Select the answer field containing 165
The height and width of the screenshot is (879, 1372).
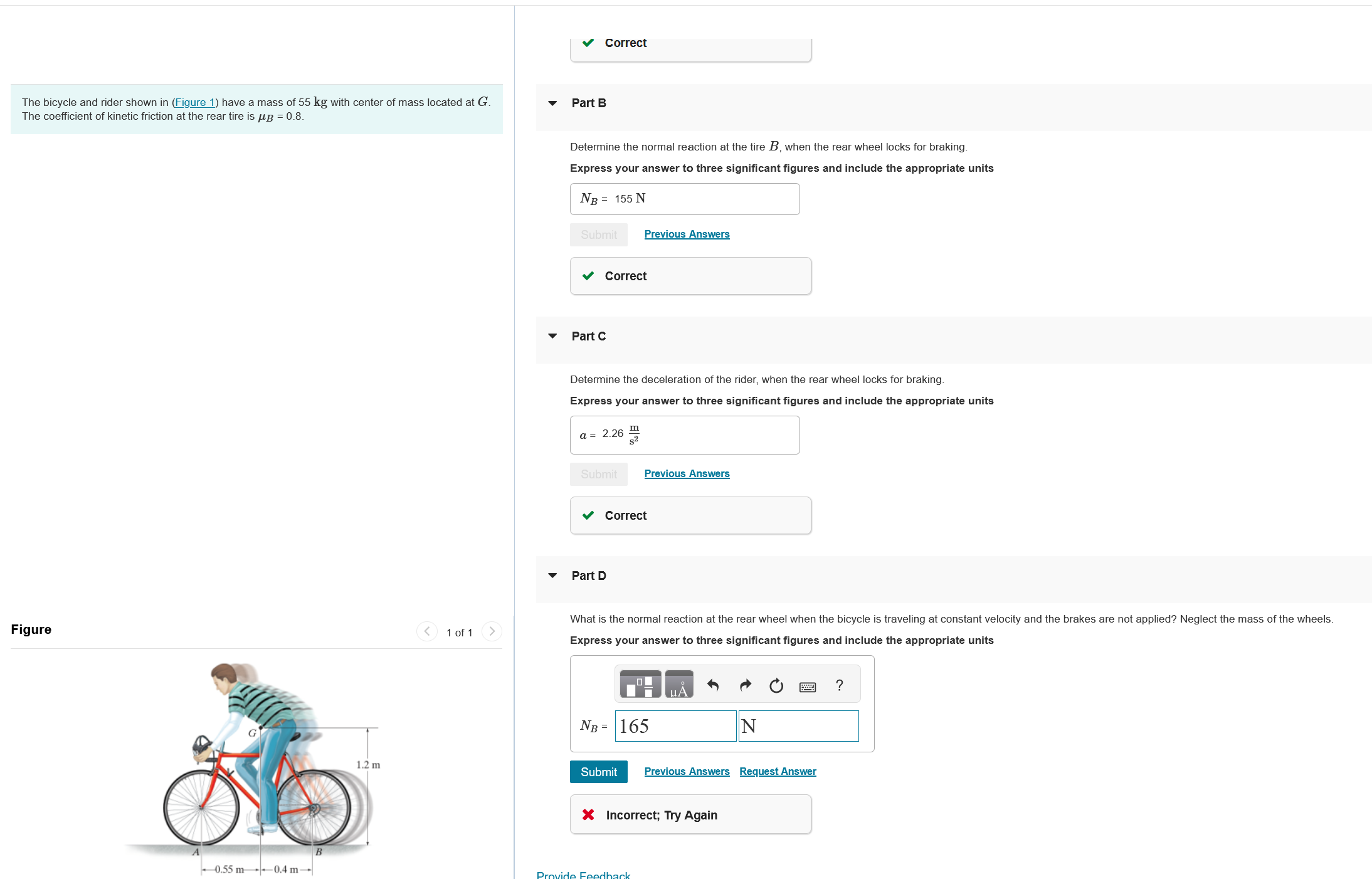click(675, 726)
